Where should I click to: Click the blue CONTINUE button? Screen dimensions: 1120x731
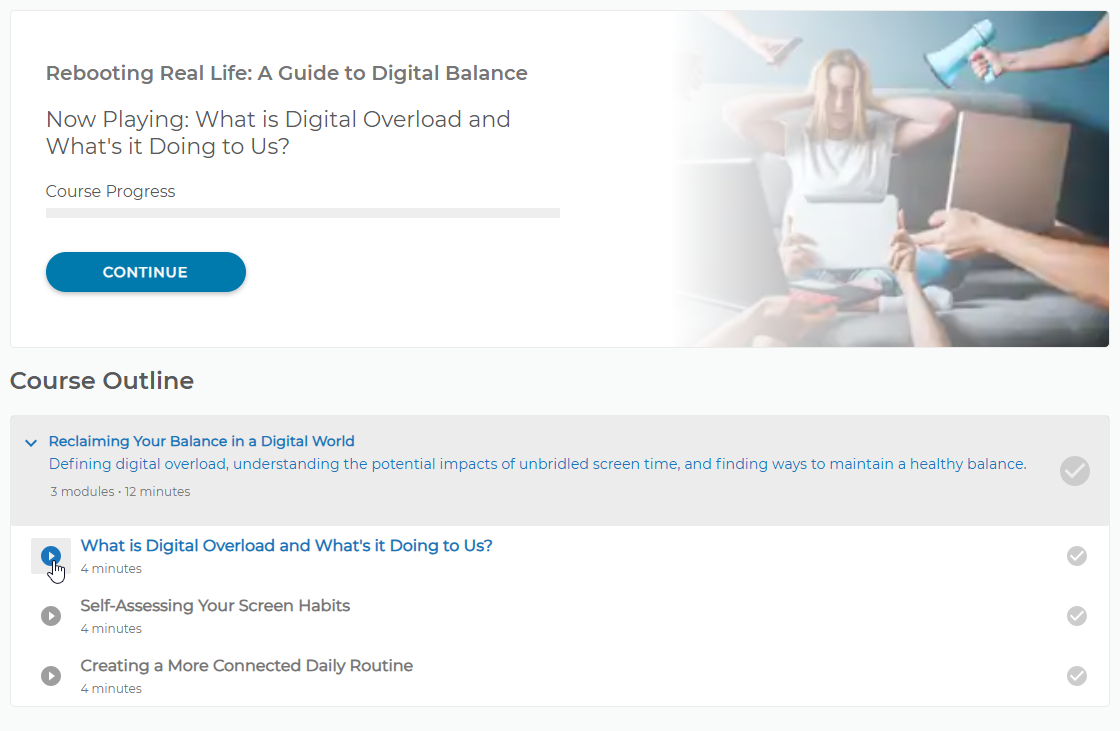coord(146,272)
